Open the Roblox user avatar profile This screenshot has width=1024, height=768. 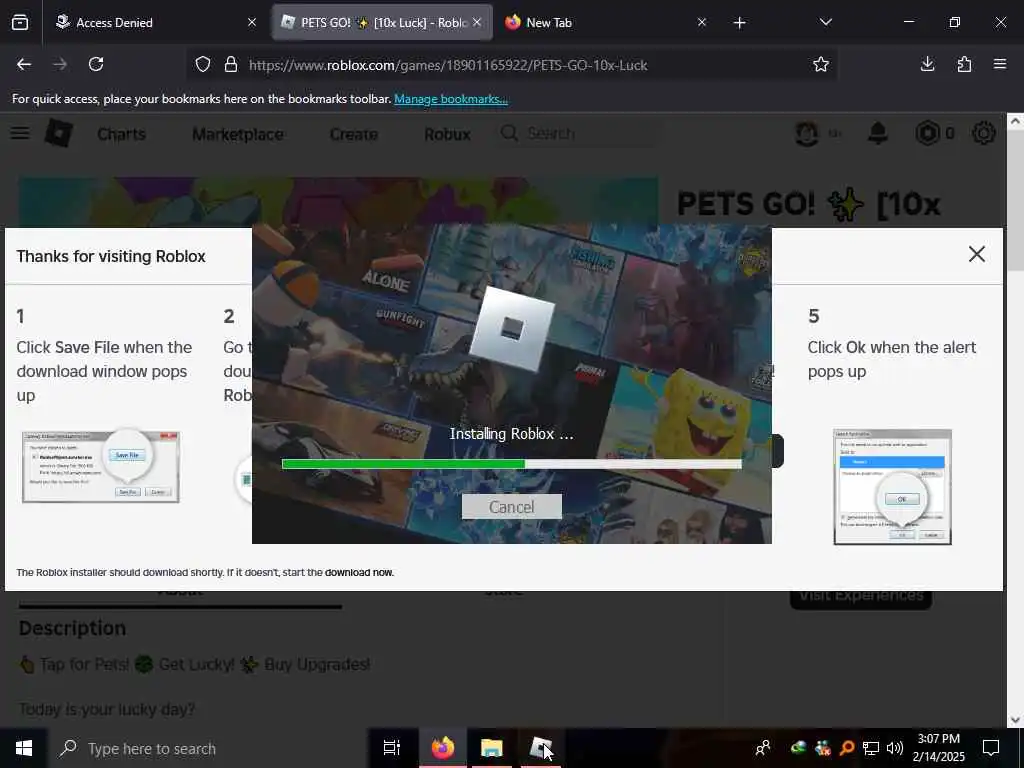807,133
